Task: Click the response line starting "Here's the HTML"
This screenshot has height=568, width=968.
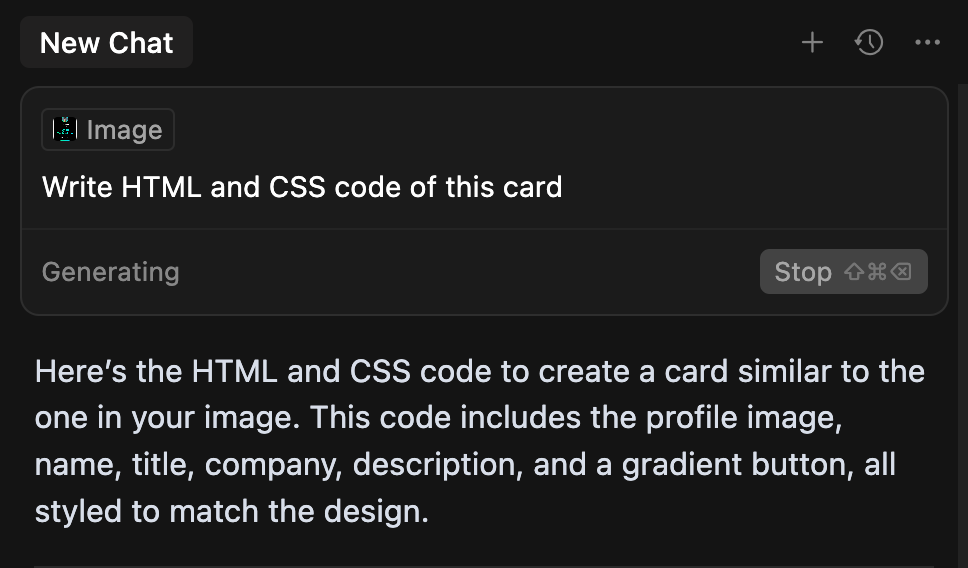Action: pyautogui.click(x=480, y=372)
